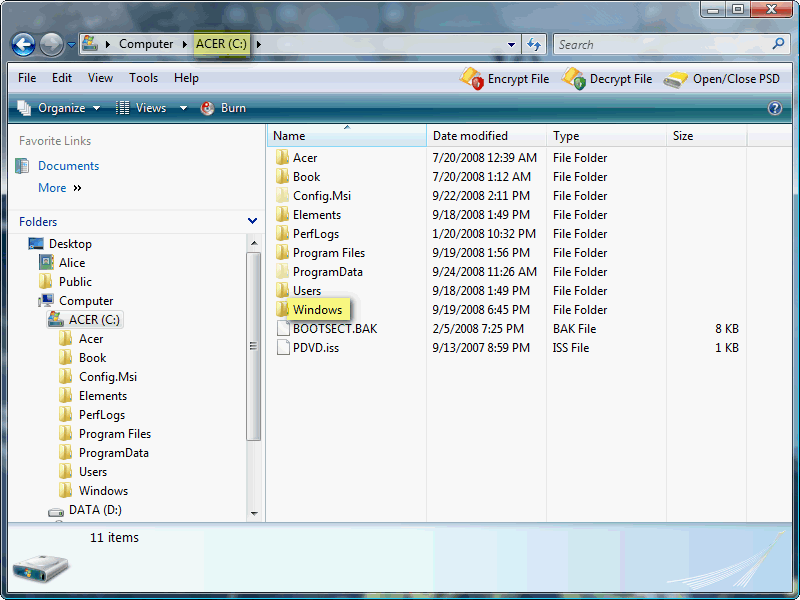Click the folder tree scrollbar thumb
This screenshot has height=600, width=800.
point(254,346)
